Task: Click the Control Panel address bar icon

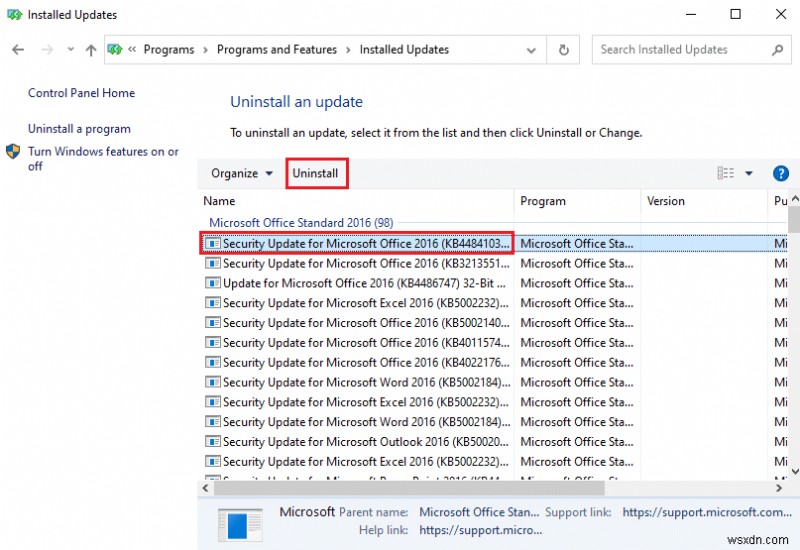Action: click(115, 49)
